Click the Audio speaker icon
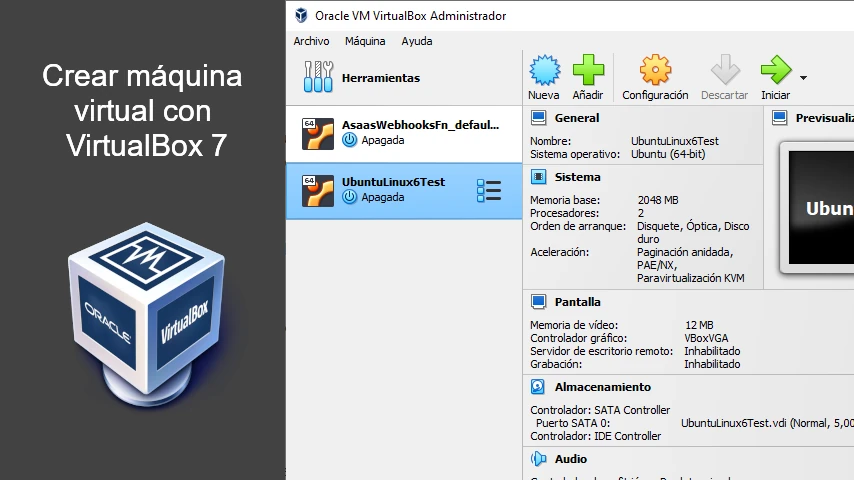 539,459
